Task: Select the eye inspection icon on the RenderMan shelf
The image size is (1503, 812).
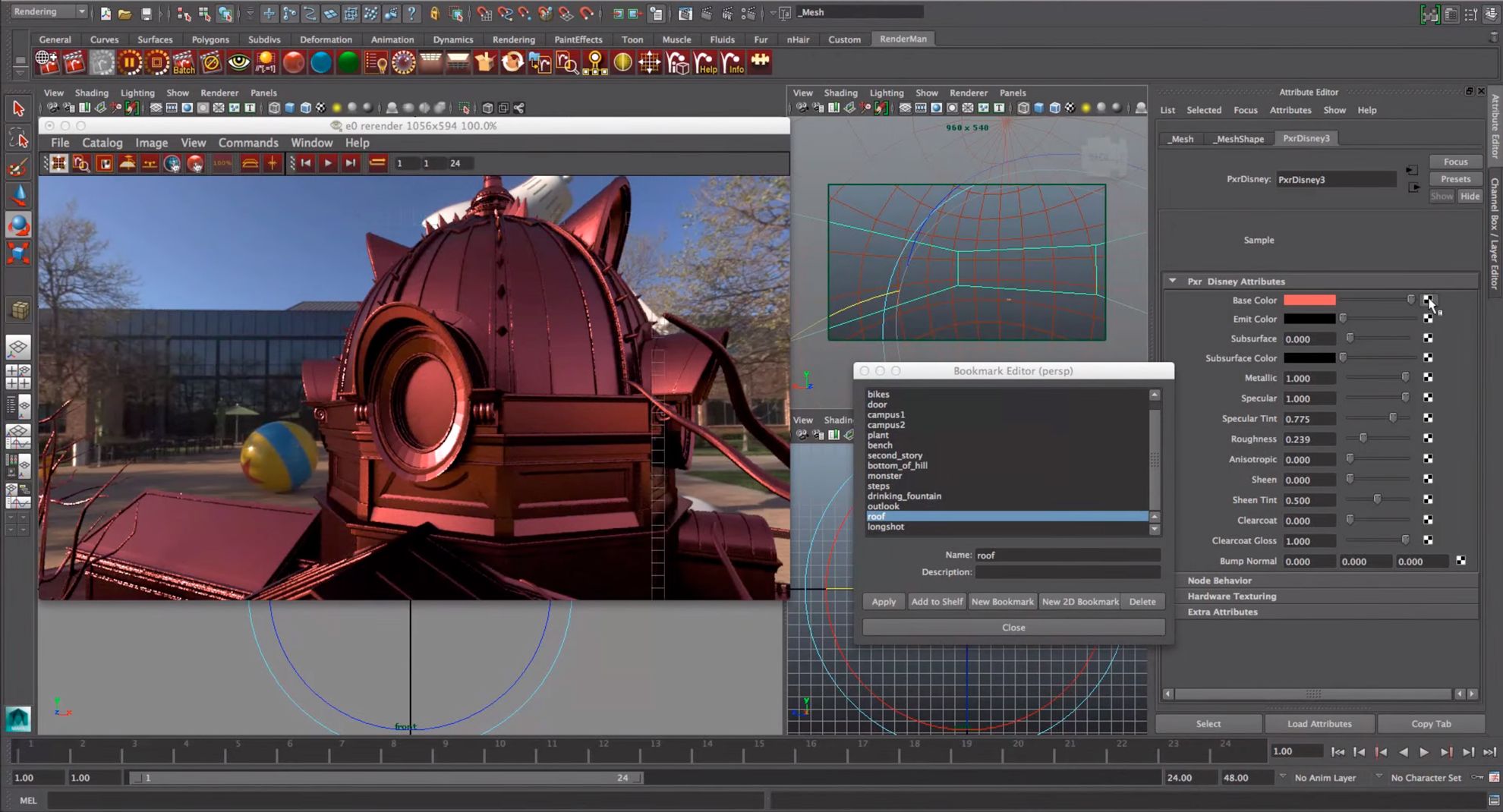Action: pyautogui.click(x=237, y=63)
